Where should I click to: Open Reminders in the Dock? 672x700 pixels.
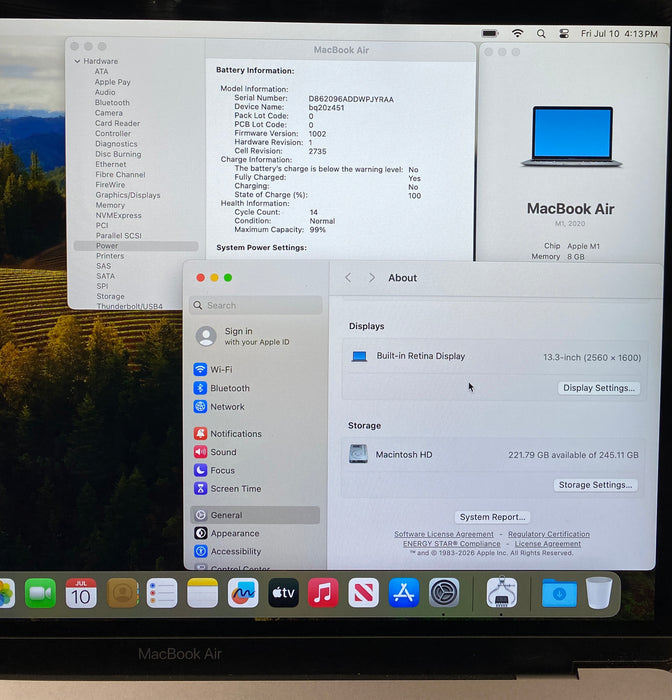pyautogui.click(x=162, y=593)
